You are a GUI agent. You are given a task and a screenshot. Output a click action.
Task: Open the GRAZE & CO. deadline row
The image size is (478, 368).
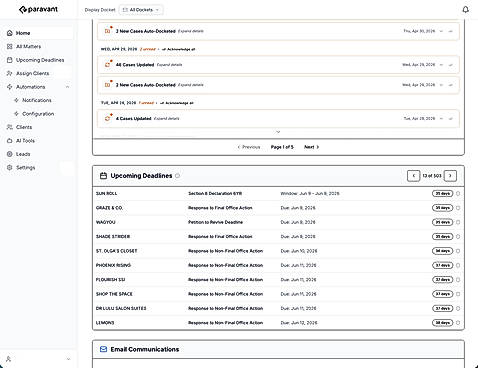point(278,208)
